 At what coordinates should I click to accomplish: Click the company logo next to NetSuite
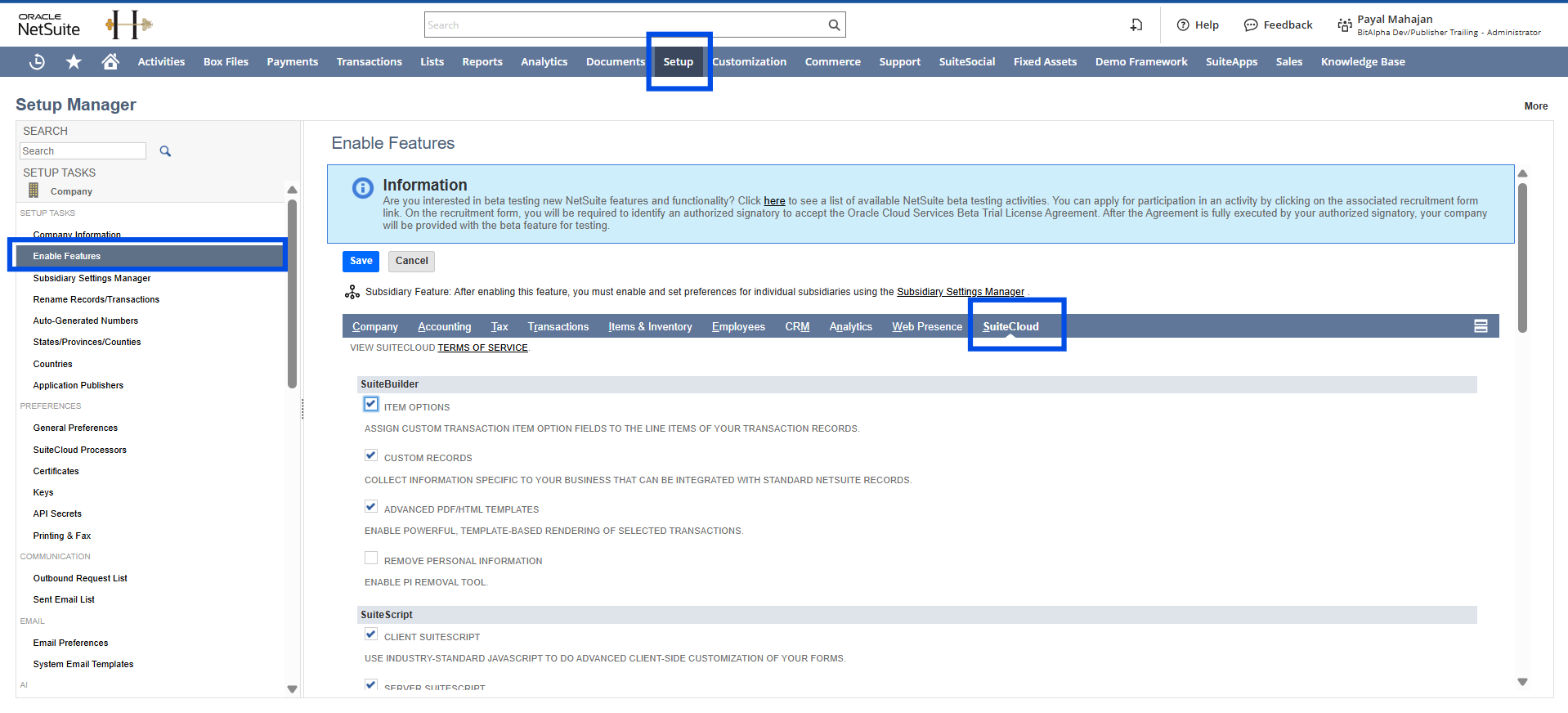click(129, 25)
